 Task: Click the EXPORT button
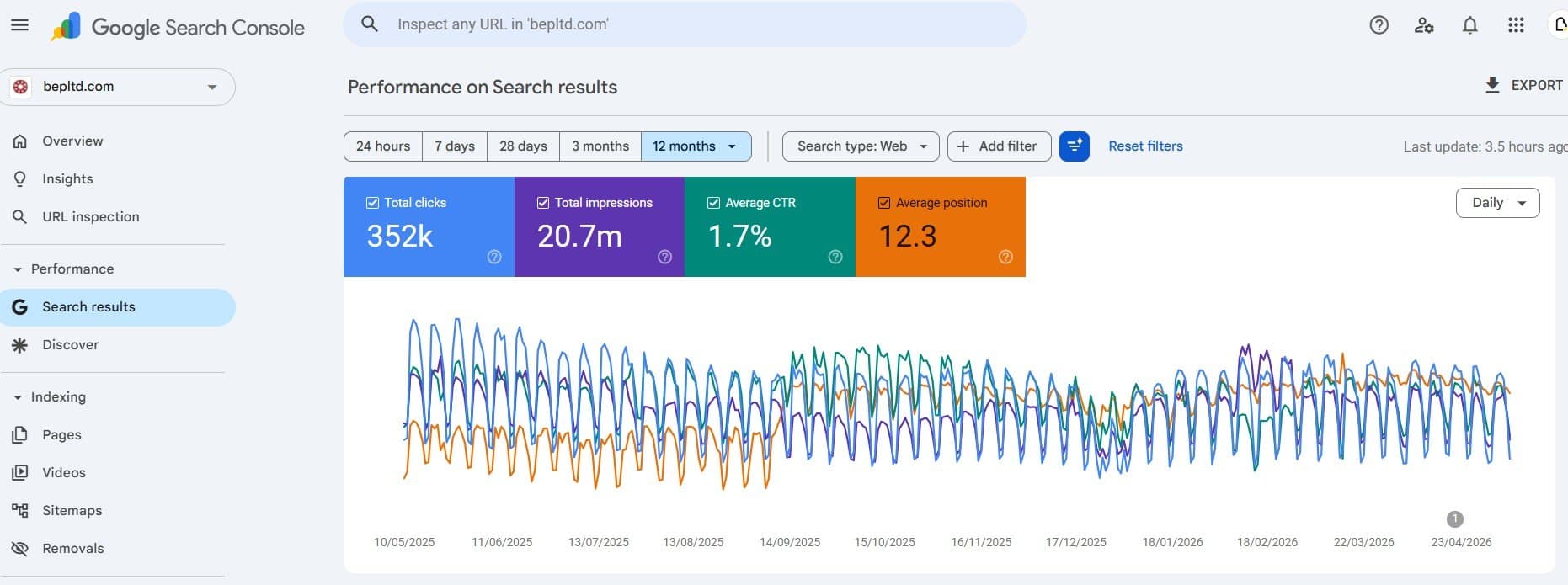click(1523, 85)
